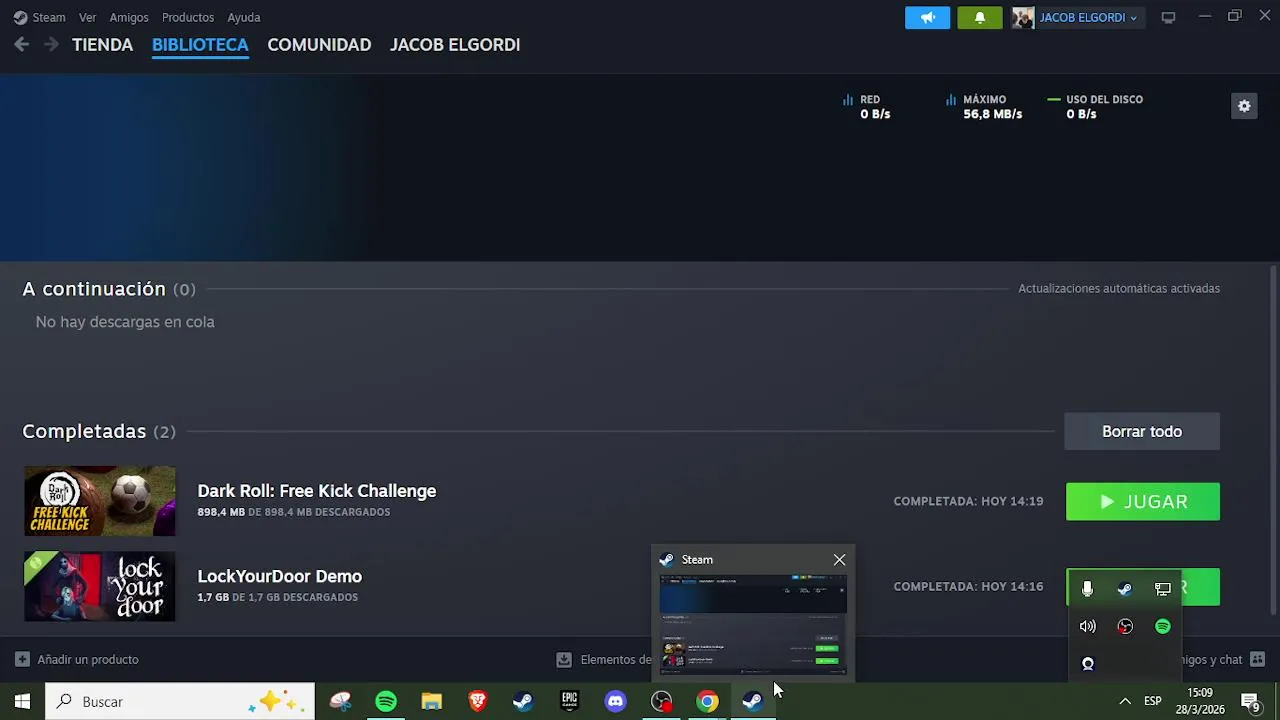Screen dimensions: 1280x720
Task: Click the RED network speed indicator
Action: coord(866,106)
